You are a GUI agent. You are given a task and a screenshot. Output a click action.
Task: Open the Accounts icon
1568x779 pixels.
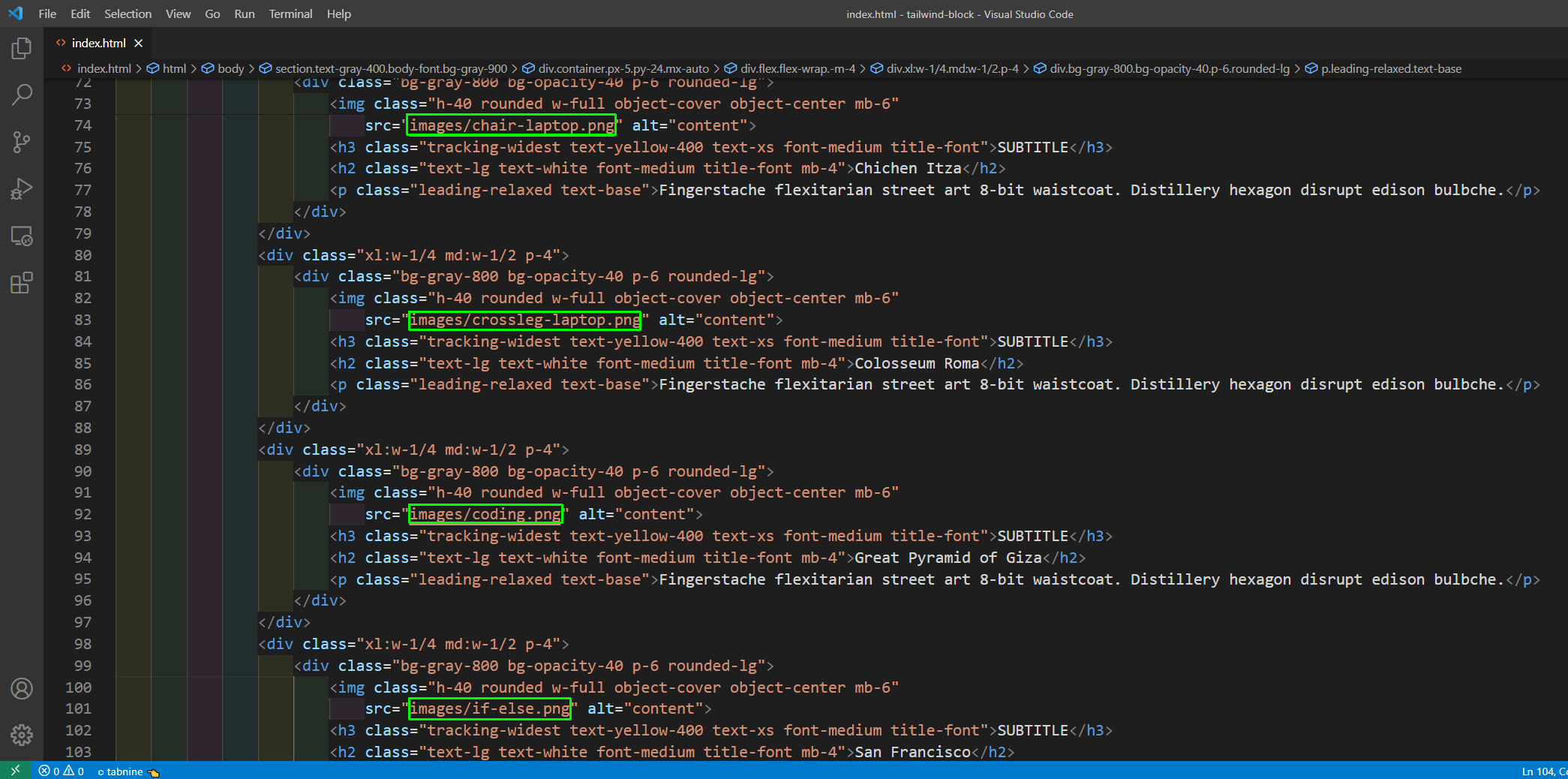tap(22, 688)
